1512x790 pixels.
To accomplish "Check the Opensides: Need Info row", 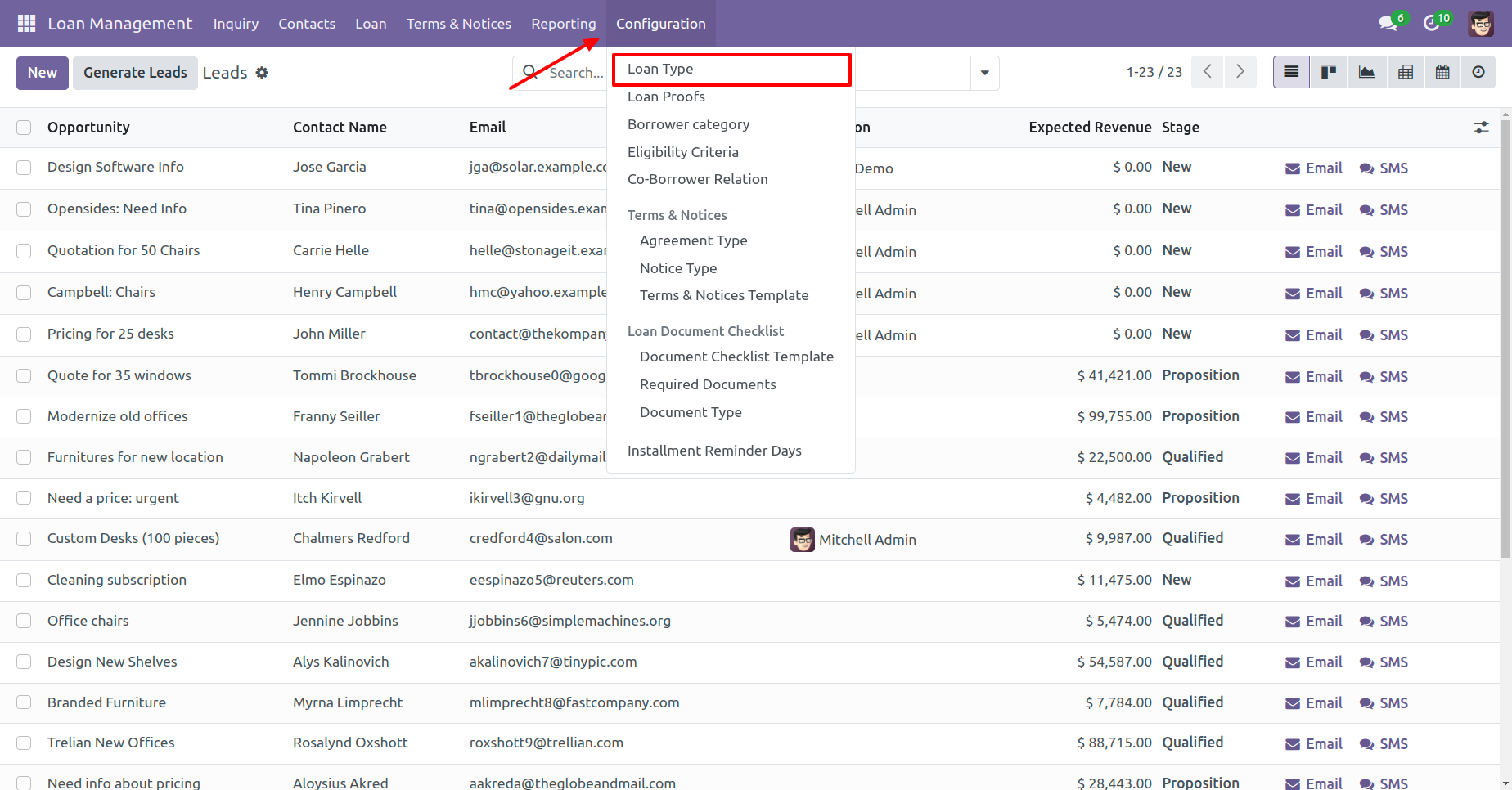I will [x=24, y=209].
